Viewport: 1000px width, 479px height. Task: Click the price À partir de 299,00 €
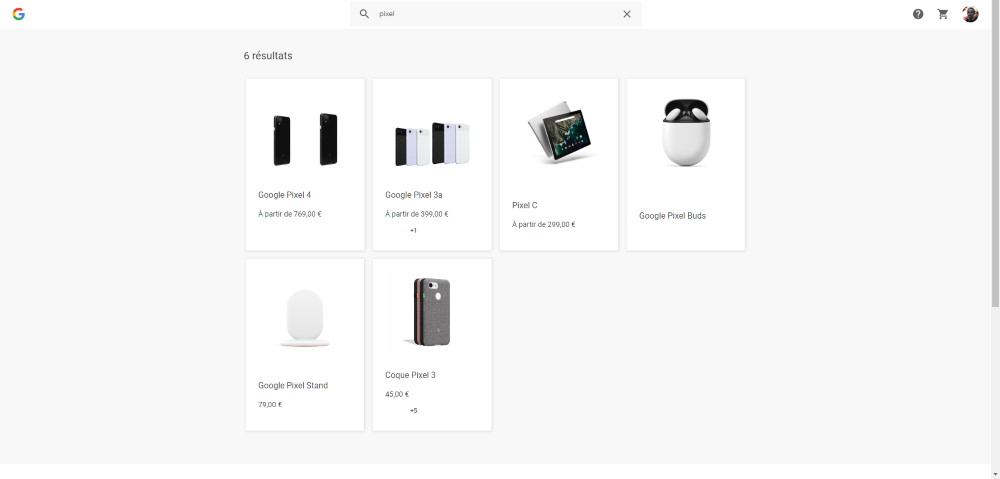click(543, 225)
